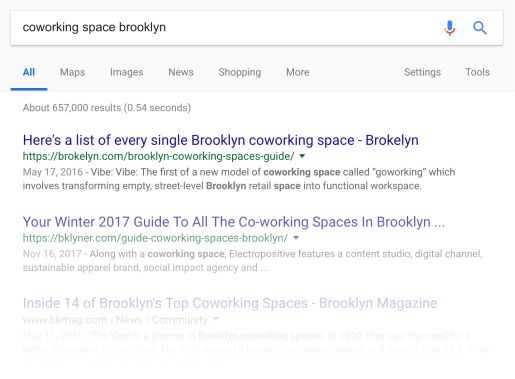This screenshot has width=515, height=379.
Task: Expand the dropdown arrow beside the bklyner.com URL
Action: (296, 238)
